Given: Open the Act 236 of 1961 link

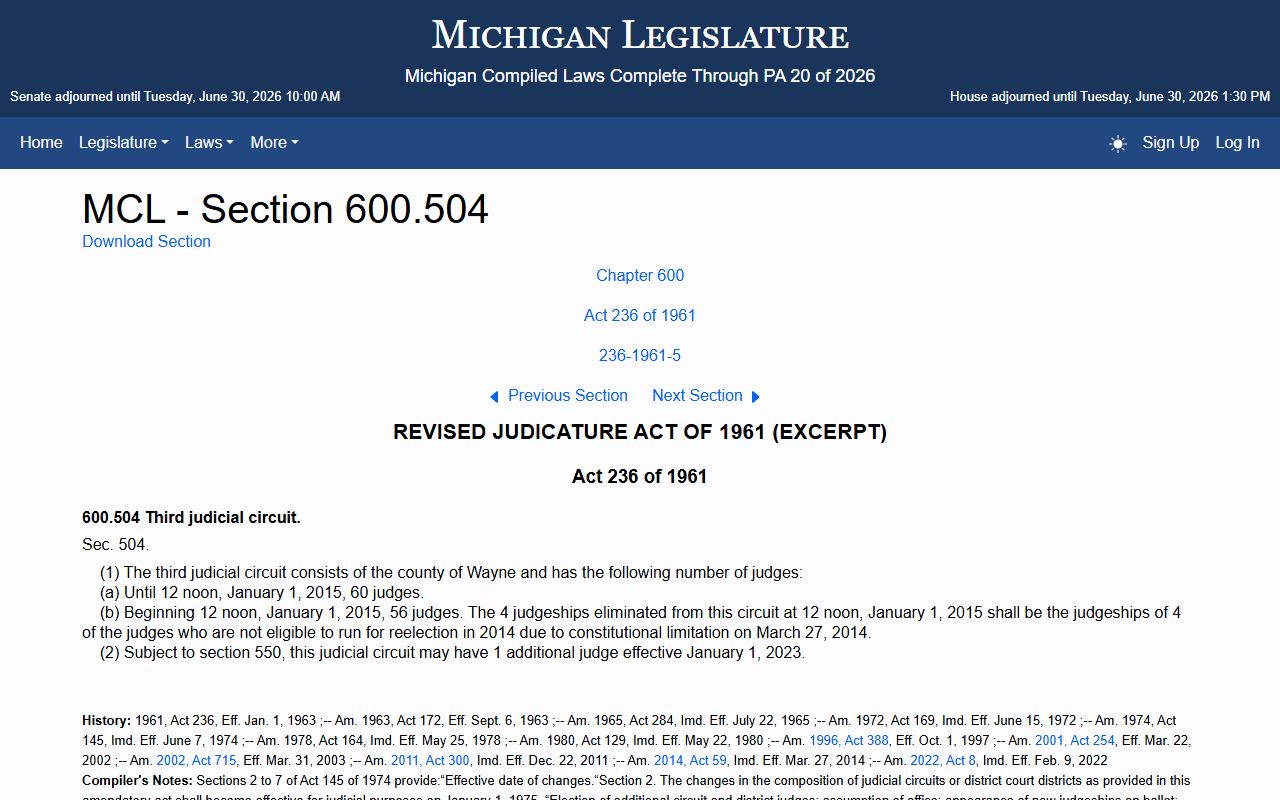Looking at the screenshot, I should [x=640, y=315].
